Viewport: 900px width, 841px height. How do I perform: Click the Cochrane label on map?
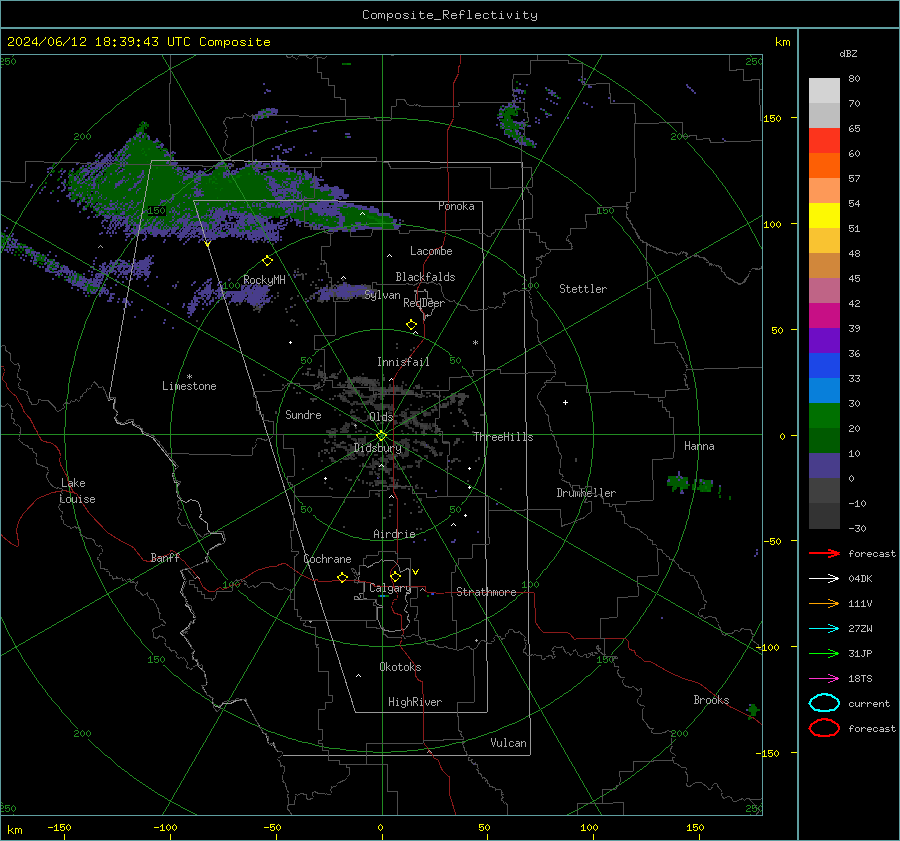(x=327, y=559)
